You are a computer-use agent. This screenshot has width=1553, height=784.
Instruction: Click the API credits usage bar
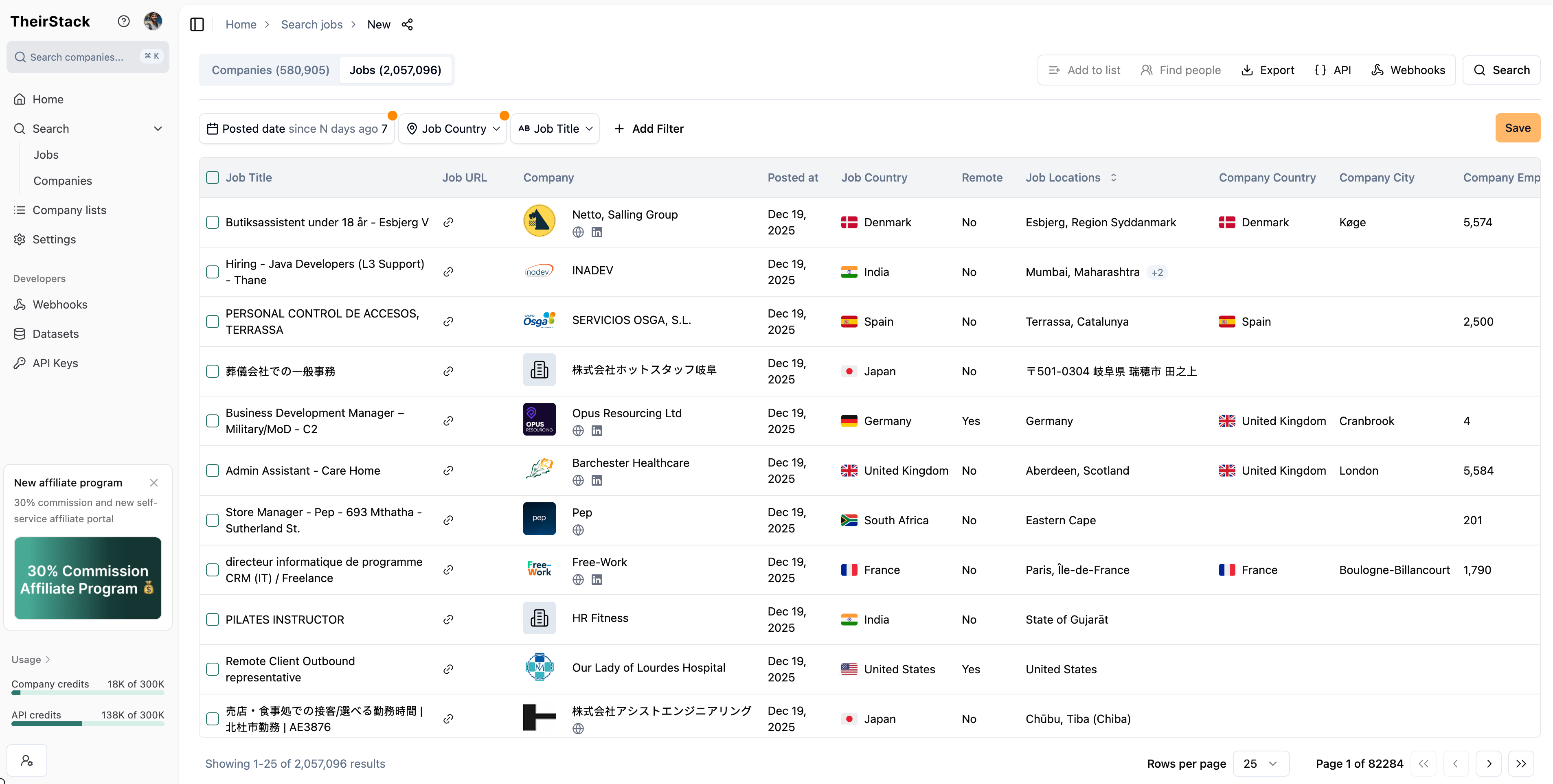88,723
